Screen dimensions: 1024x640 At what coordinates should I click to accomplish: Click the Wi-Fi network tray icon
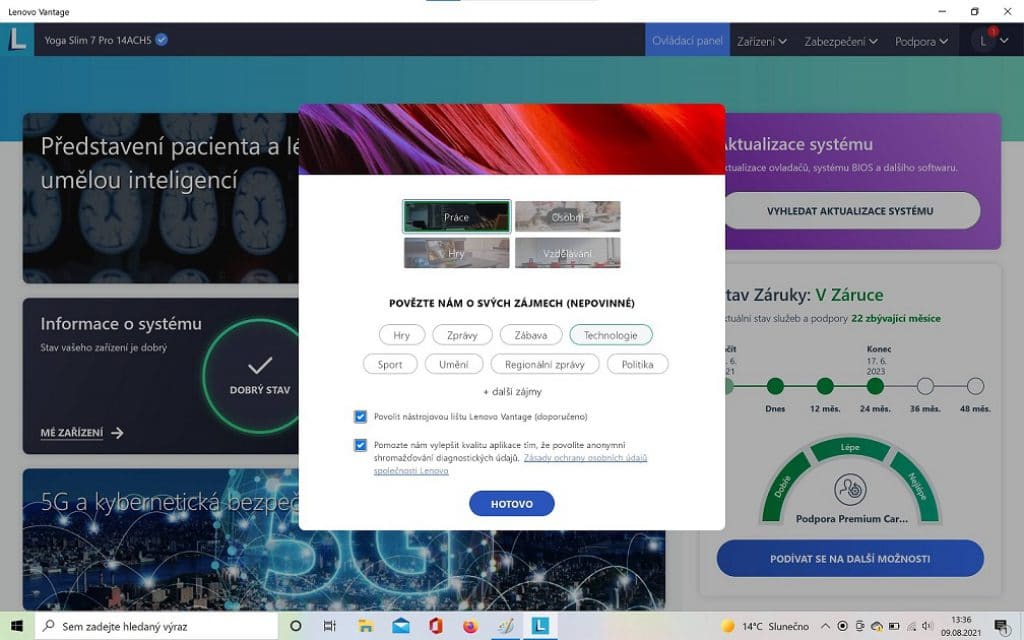click(911, 626)
